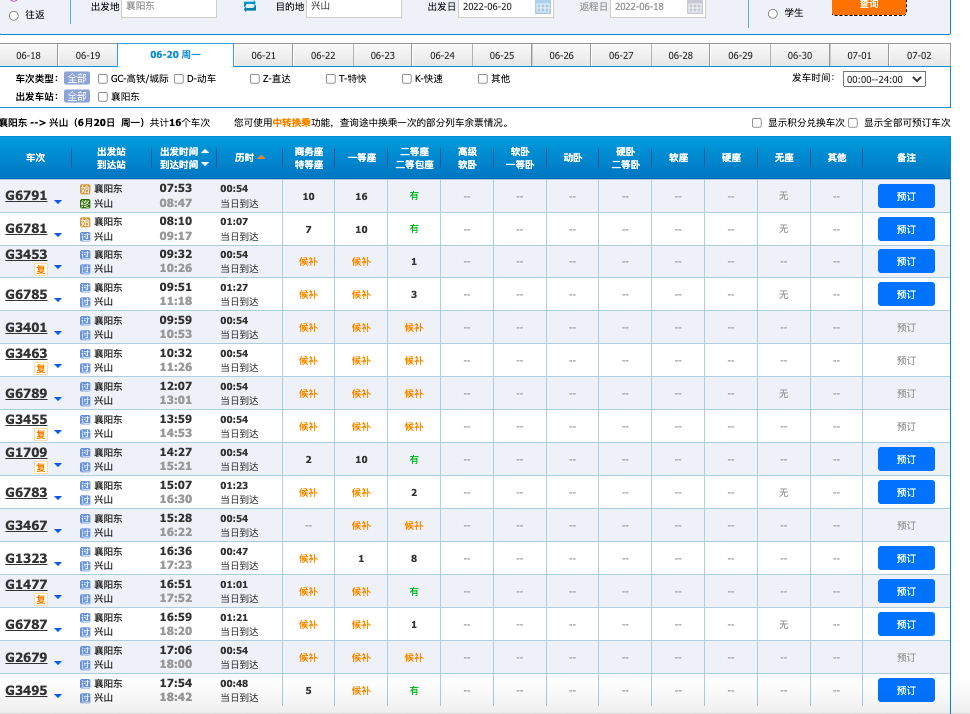Sort ascending by 出发时间 arrow
The image size is (970, 714).
click(205, 151)
